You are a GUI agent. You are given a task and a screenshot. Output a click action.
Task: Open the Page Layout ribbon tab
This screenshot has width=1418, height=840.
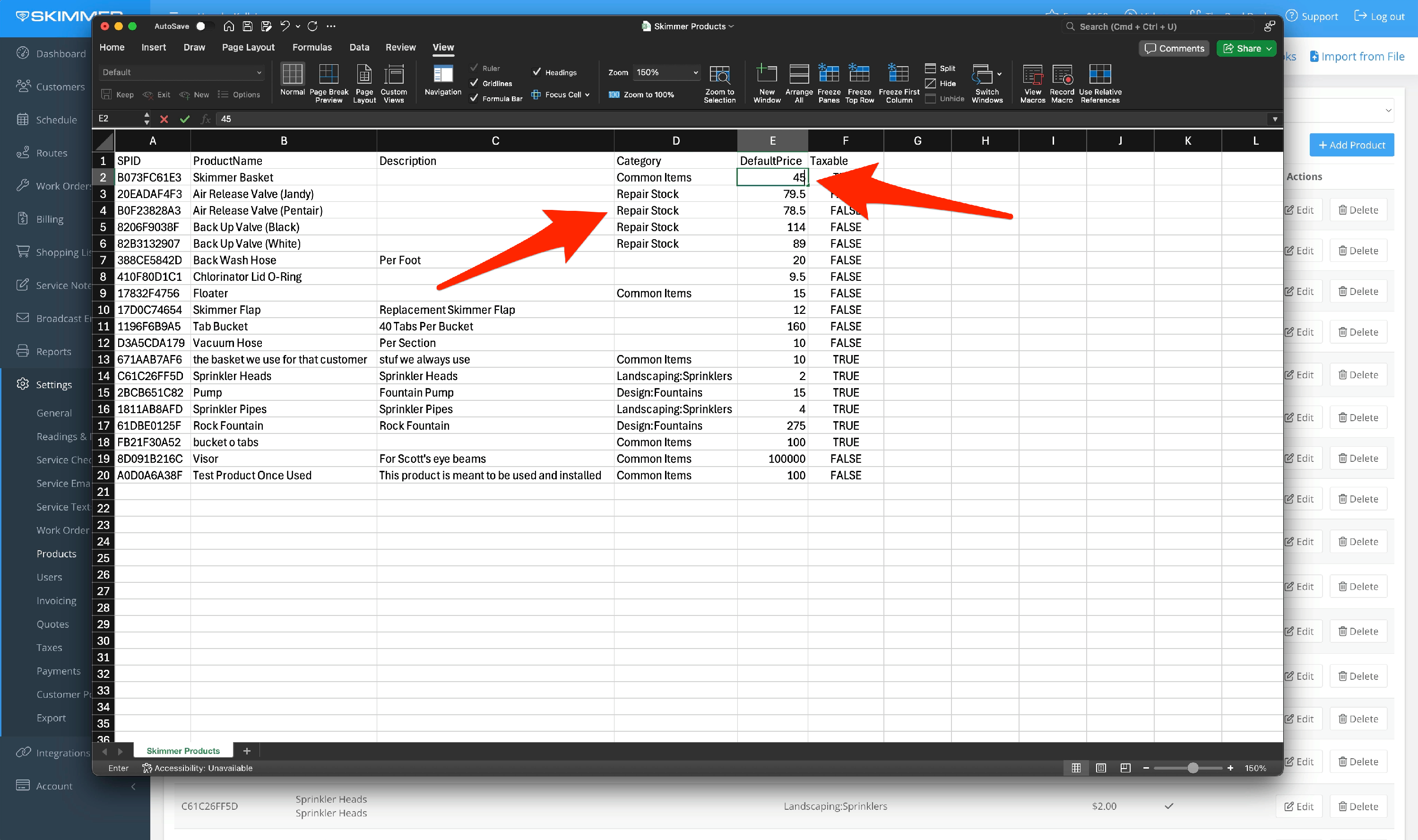tap(248, 48)
